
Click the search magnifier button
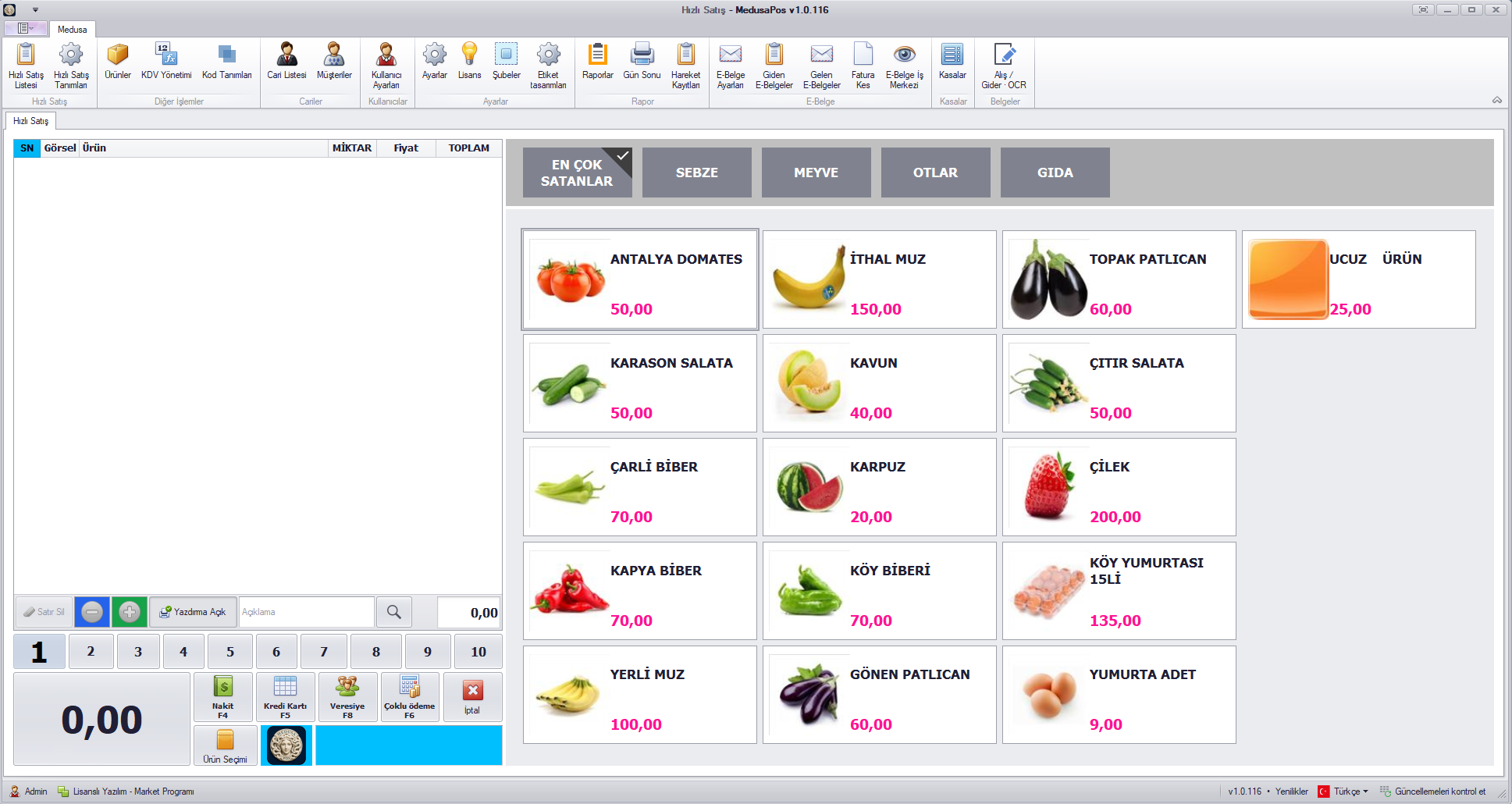tap(394, 612)
